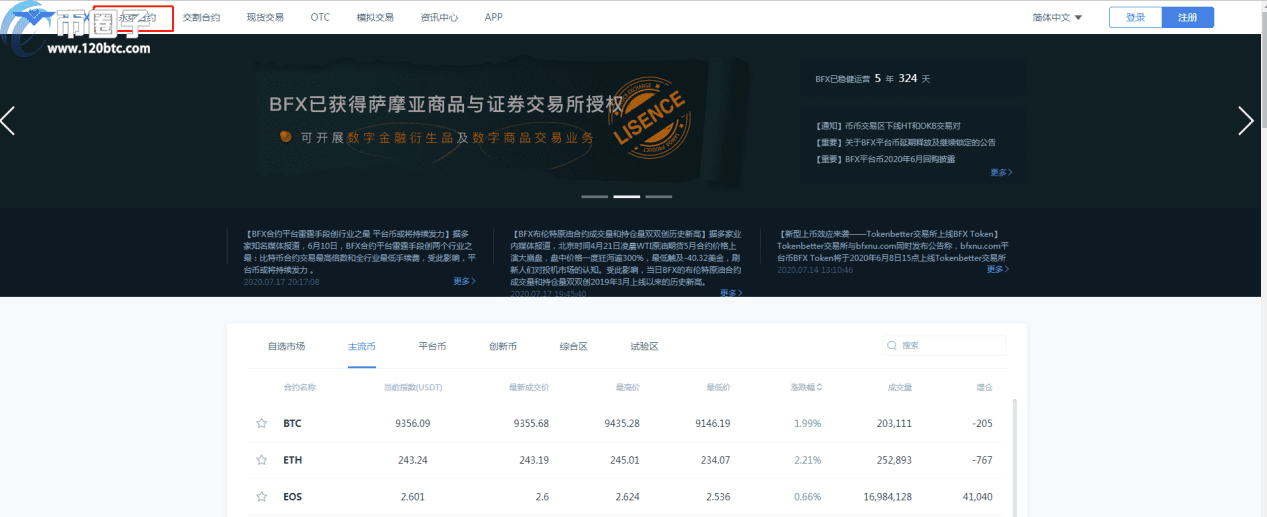The width and height of the screenshot is (1267, 517).
Task: Open the OTC navigation item
Action: click(320, 18)
